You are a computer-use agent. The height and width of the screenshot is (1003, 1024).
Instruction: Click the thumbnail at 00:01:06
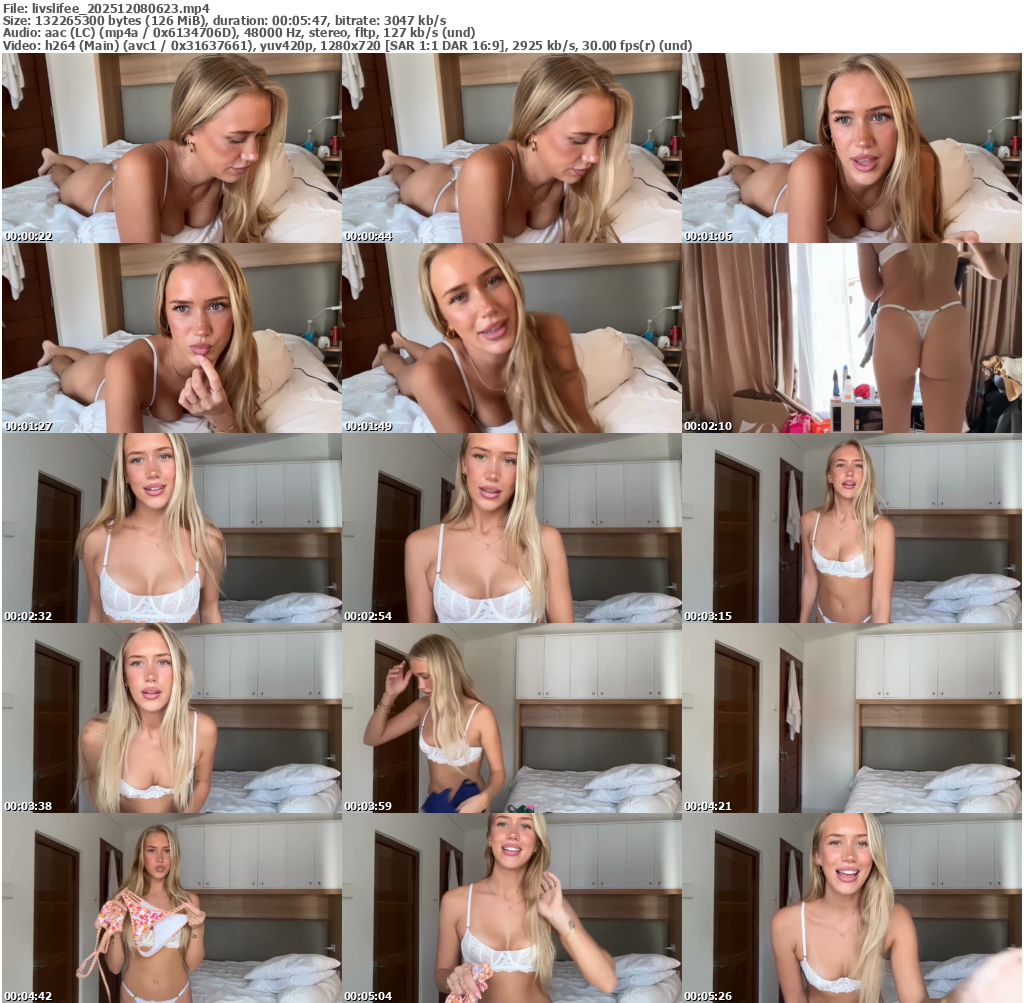(851, 148)
